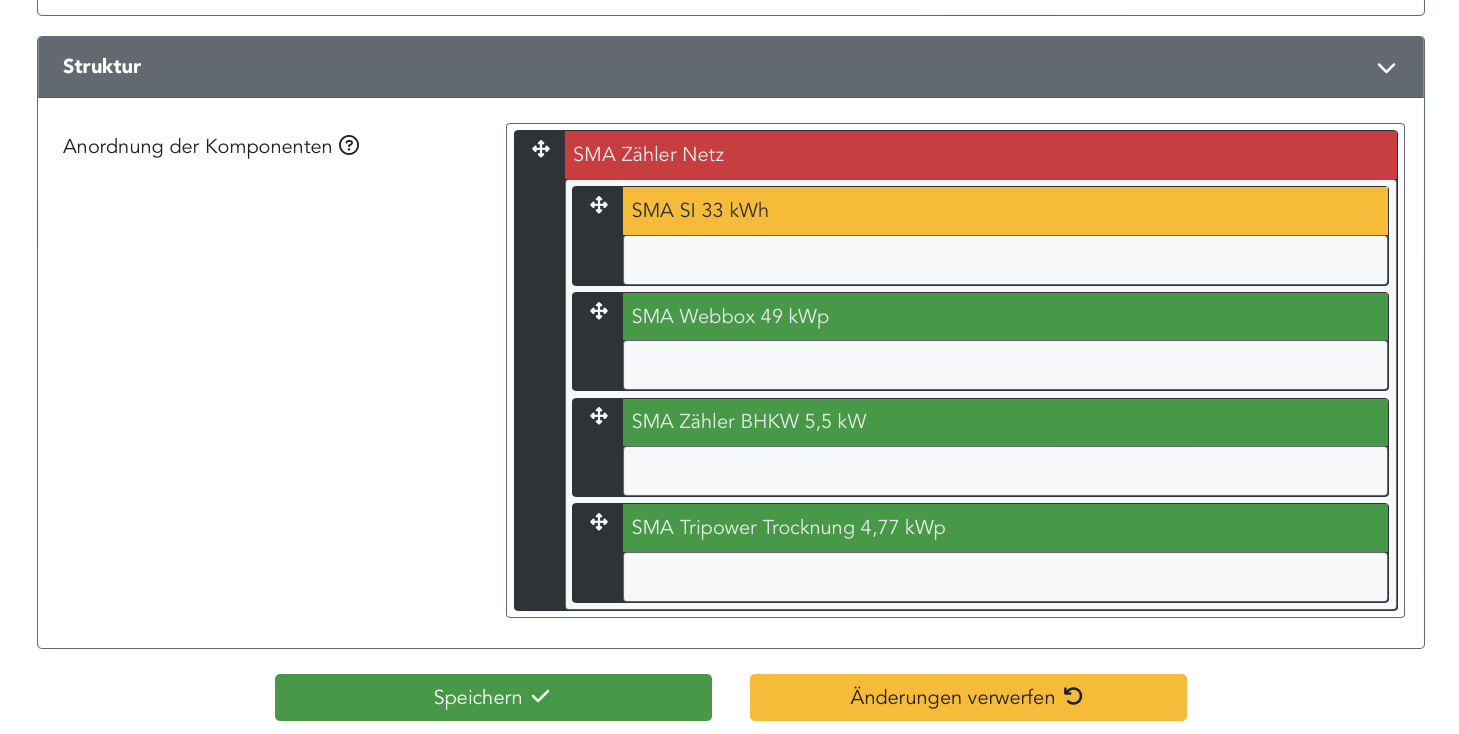This screenshot has height=734, width=1459.
Task: Click the move handle for SMA Webbox 49 kWp
Action: click(599, 311)
